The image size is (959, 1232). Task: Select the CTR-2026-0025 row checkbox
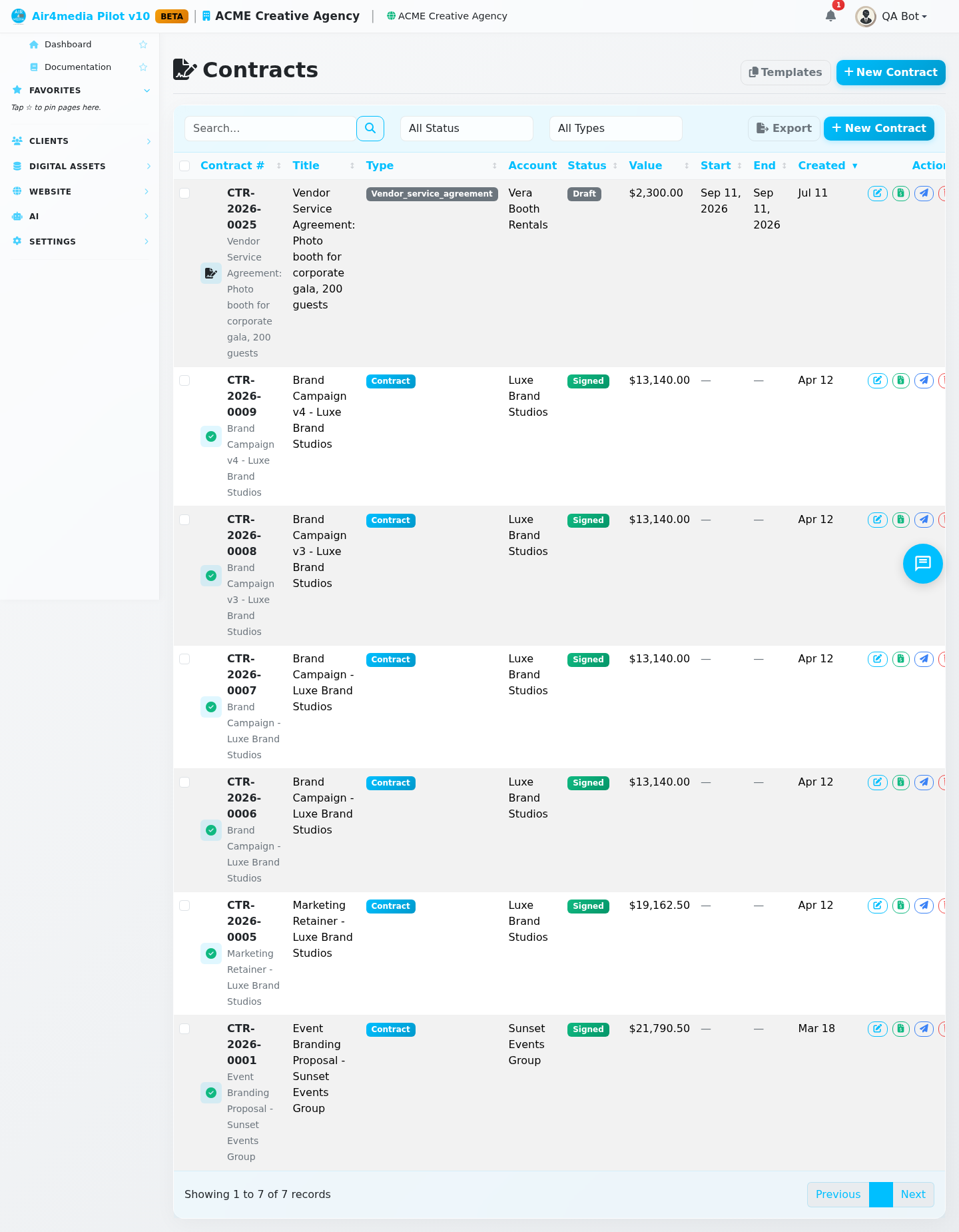185,193
